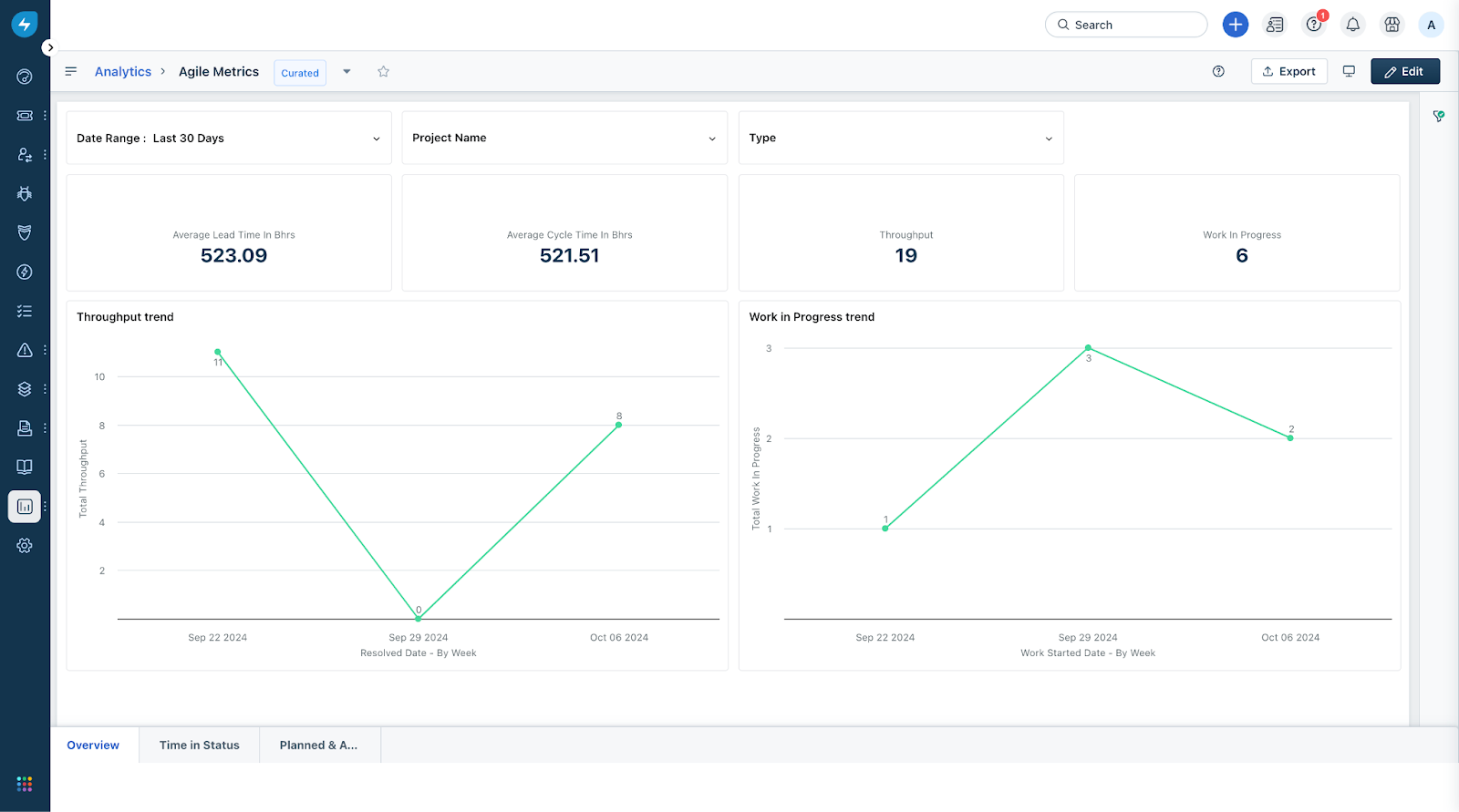Viewport: 1459px width, 812px height.
Task: Select the Average Lead Time value 523.09
Action: [233, 255]
